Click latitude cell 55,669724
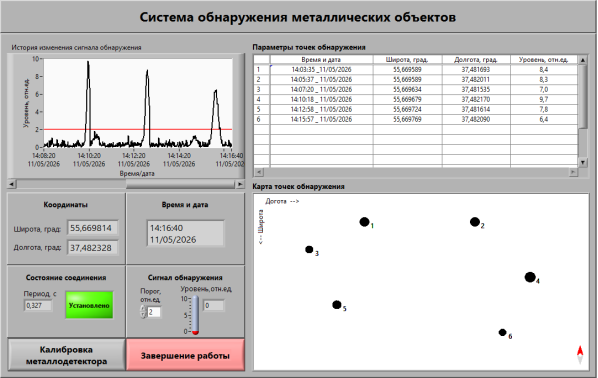598x378 pixels. (407, 109)
